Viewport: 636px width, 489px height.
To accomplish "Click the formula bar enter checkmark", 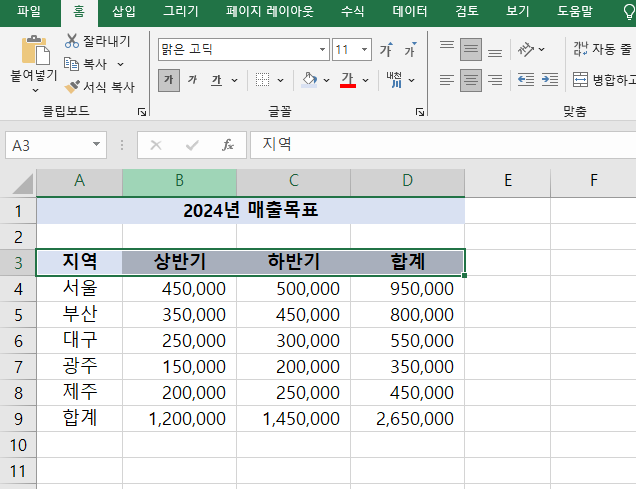I will [192, 145].
